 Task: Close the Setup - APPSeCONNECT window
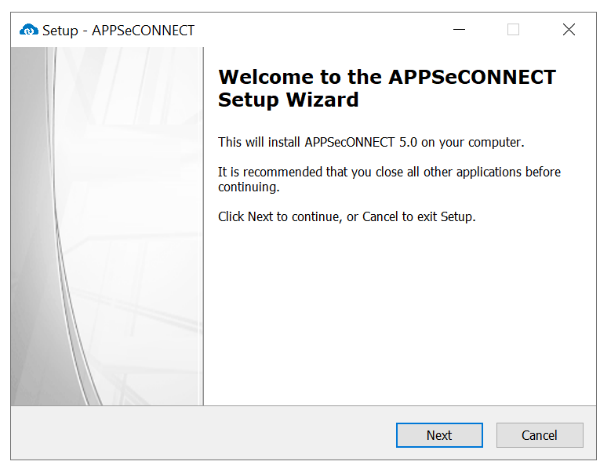tap(568, 30)
